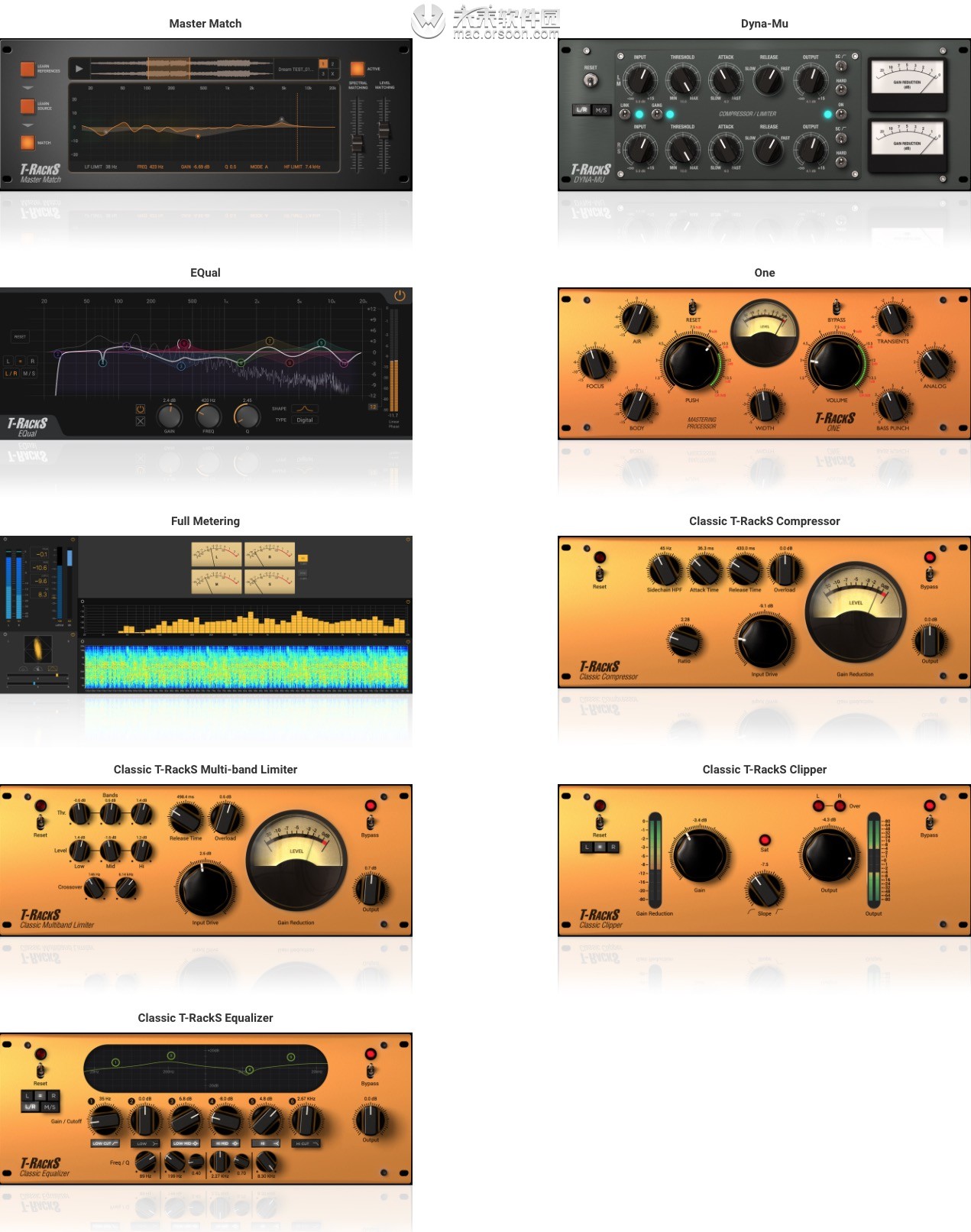Select reference slot 2 in Master Match
Viewport: 971px width, 1232px height.
[332, 64]
